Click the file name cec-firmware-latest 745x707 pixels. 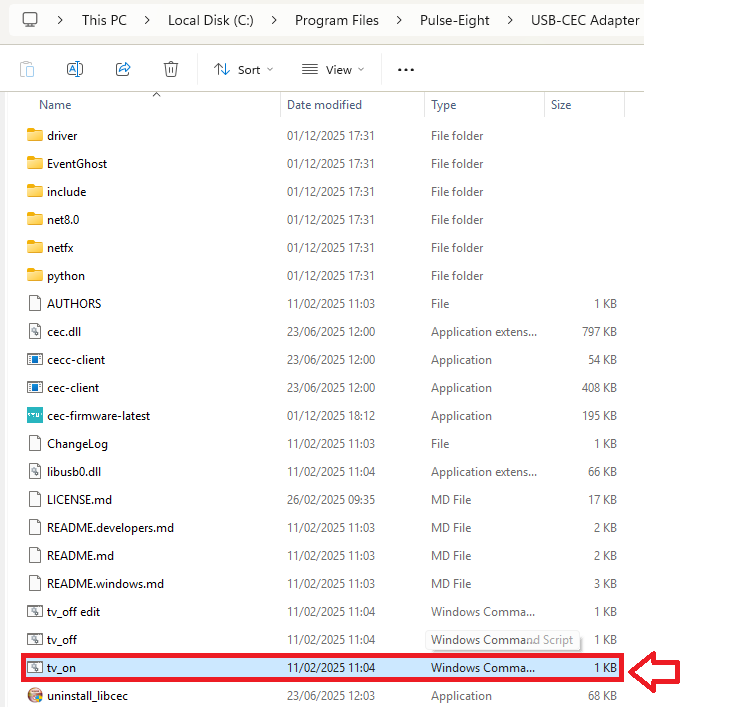point(98,416)
